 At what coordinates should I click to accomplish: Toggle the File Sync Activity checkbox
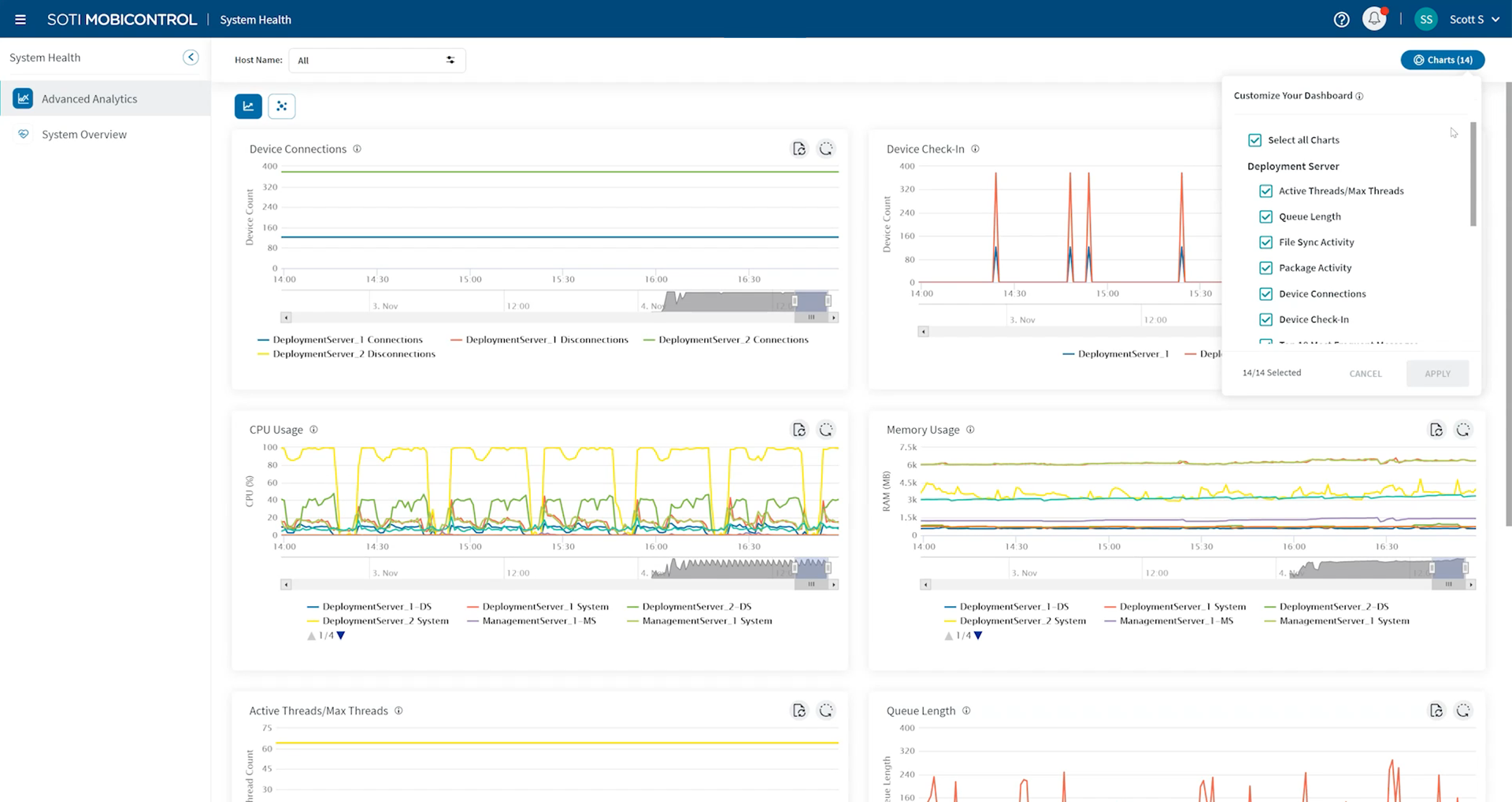[1266, 242]
